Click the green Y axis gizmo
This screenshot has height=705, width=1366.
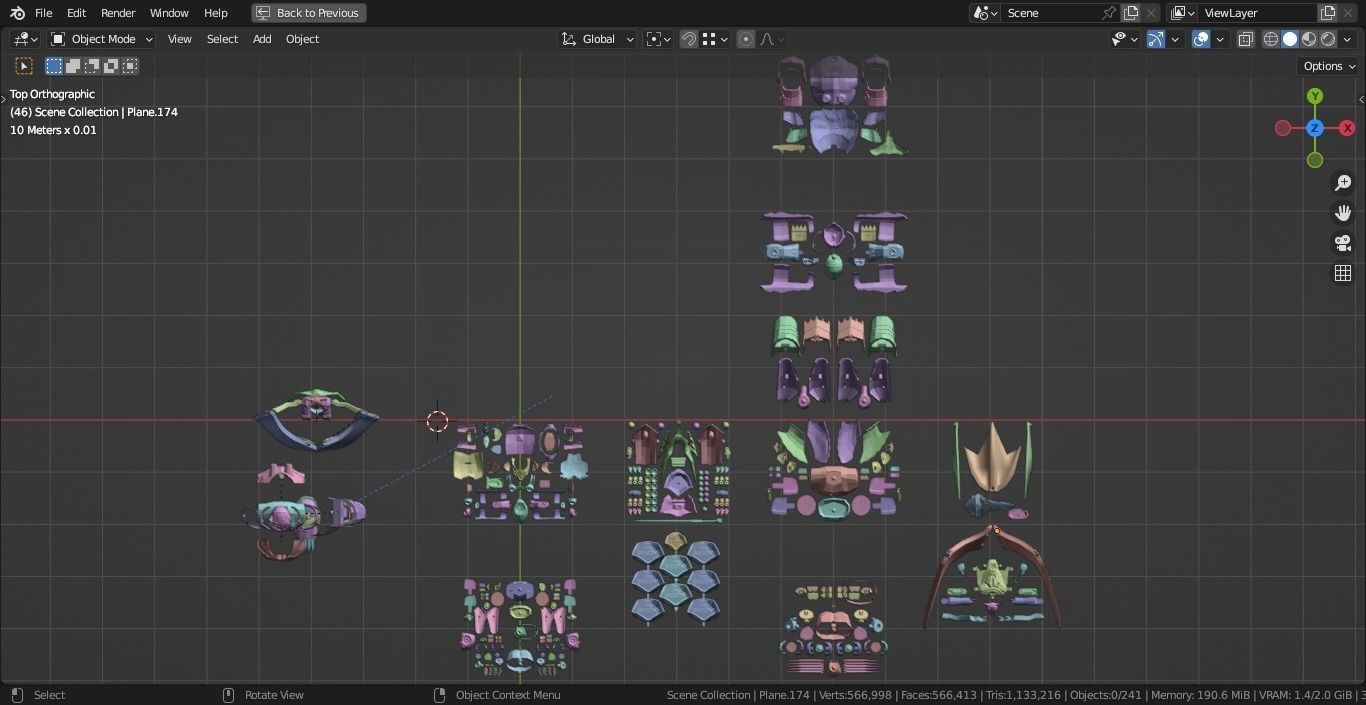tap(1315, 96)
